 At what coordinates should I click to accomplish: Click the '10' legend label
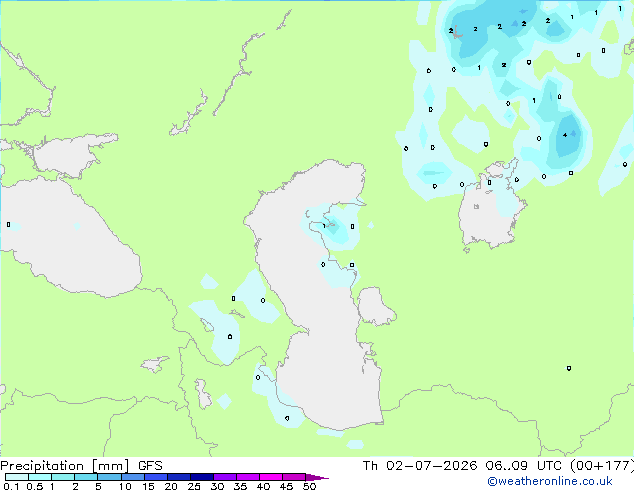125,486
